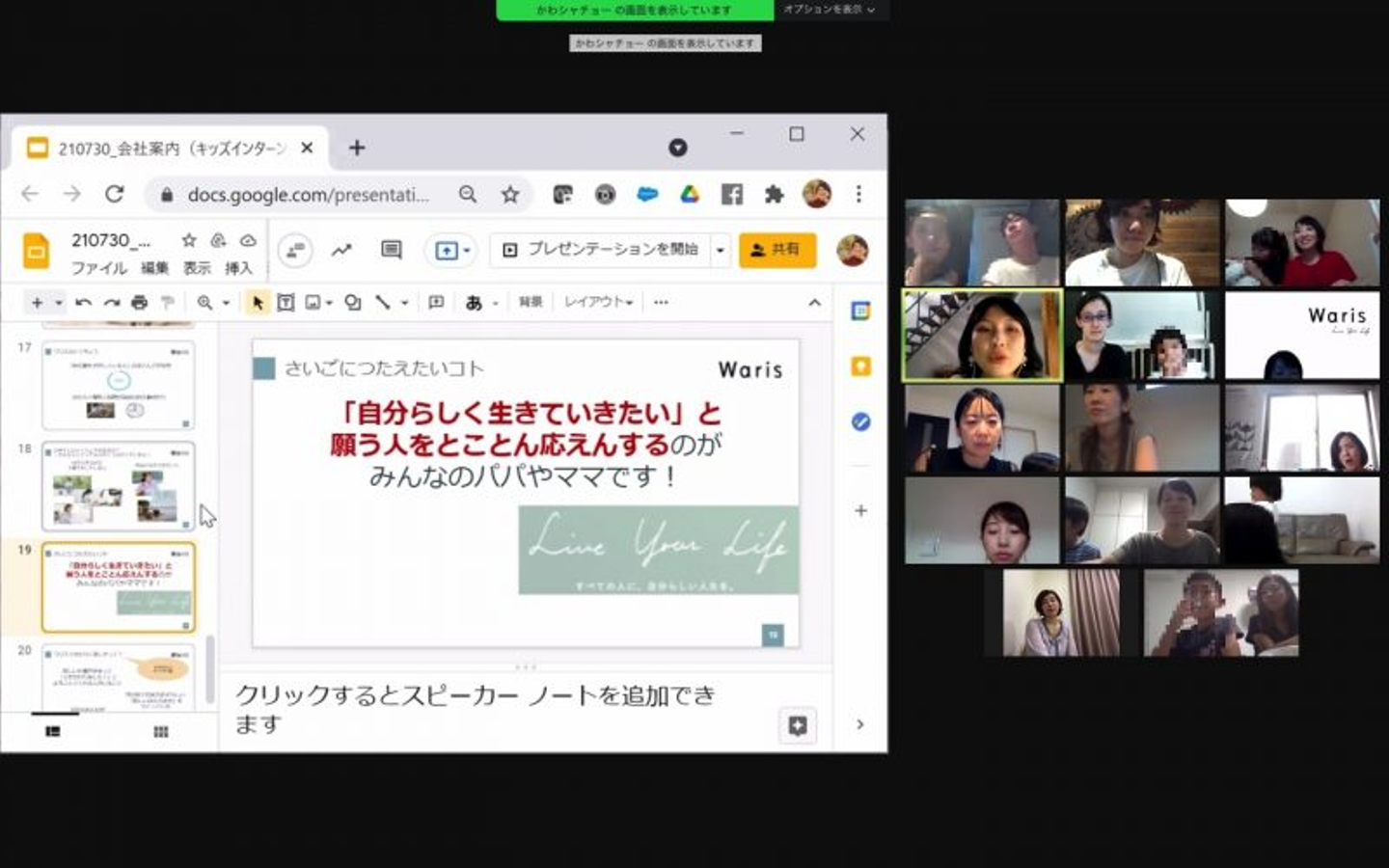Viewport: 1389px width, 868px height.
Task: Click the insert image icon
Action: point(313,303)
